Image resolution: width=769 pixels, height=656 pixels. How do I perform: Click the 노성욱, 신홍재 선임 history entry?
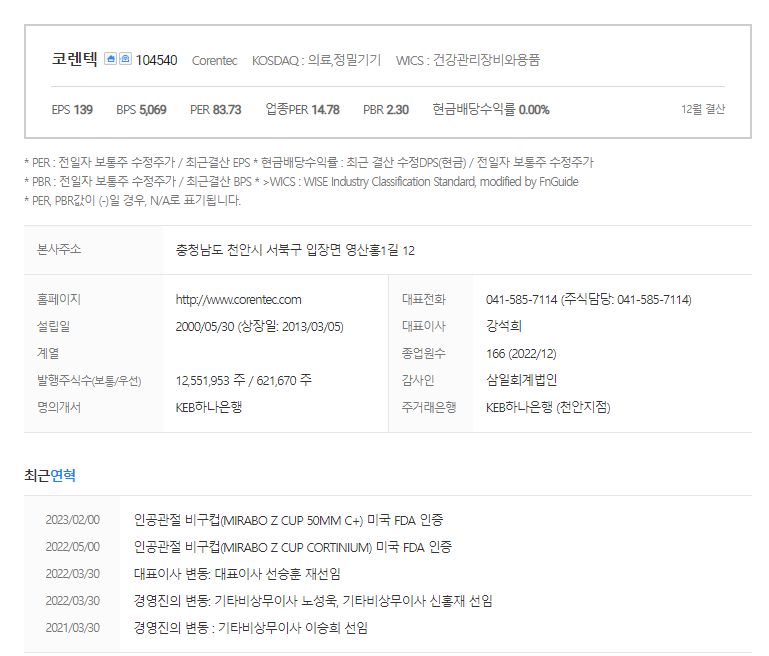(313, 601)
